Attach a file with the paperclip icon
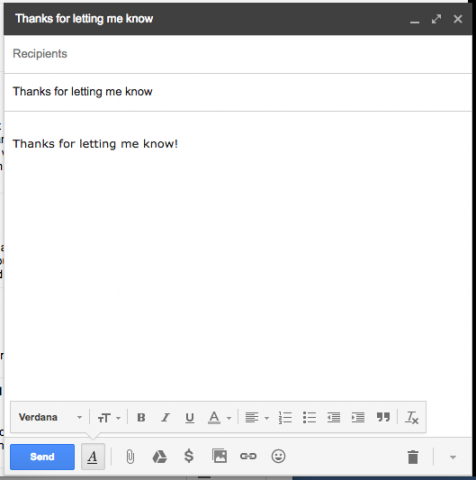 click(x=130, y=456)
